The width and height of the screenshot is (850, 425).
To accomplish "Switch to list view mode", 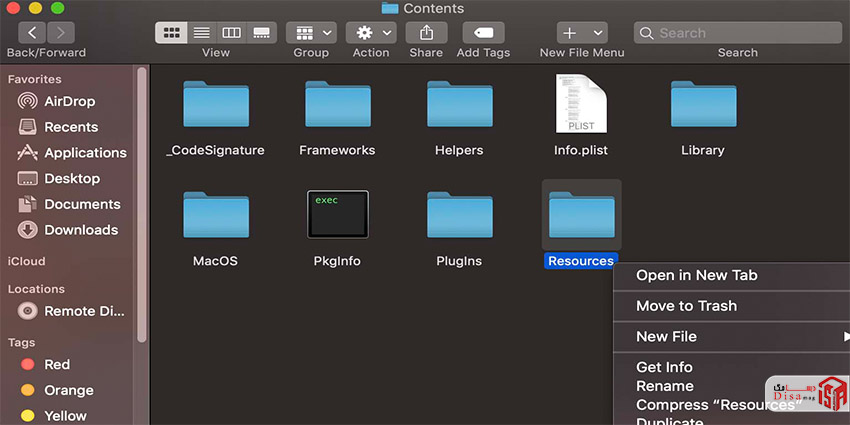I will [x=201, y=33].
